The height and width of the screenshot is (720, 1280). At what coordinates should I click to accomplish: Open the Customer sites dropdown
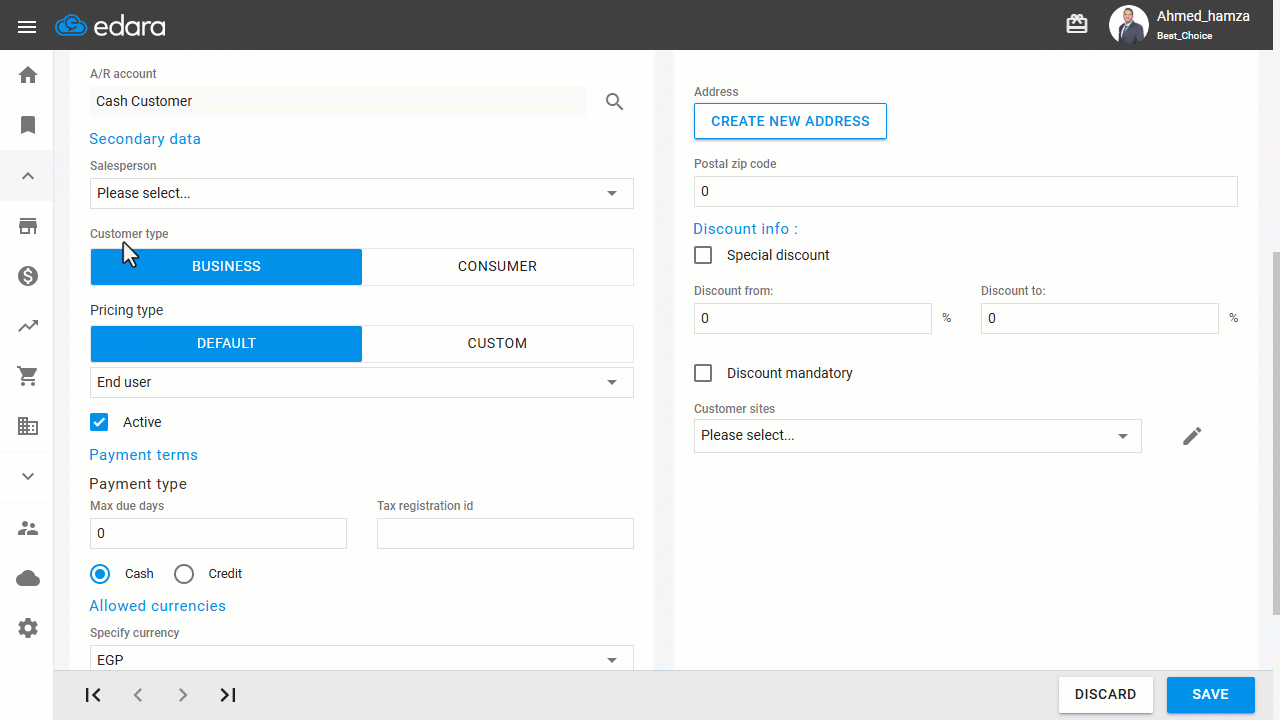918,435
